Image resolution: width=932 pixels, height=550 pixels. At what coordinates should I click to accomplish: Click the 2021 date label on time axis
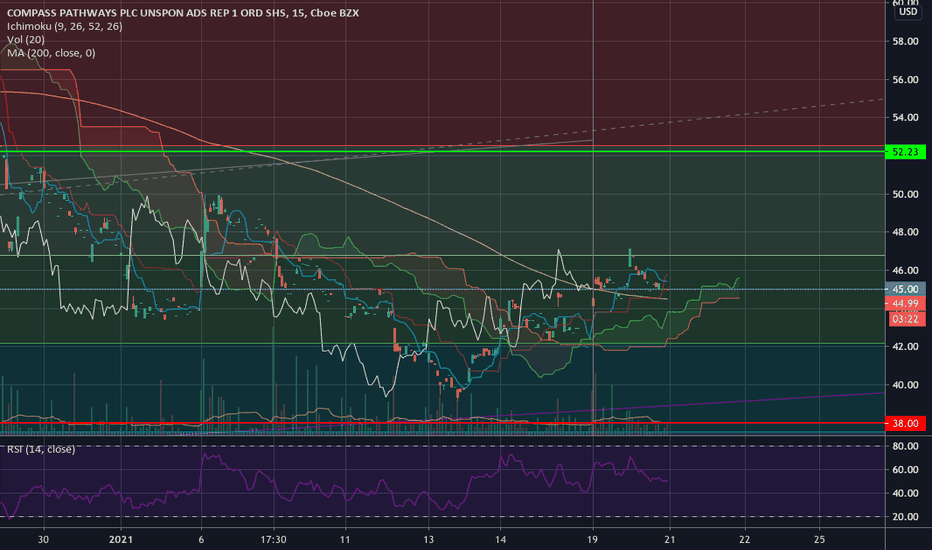[121, 540]
